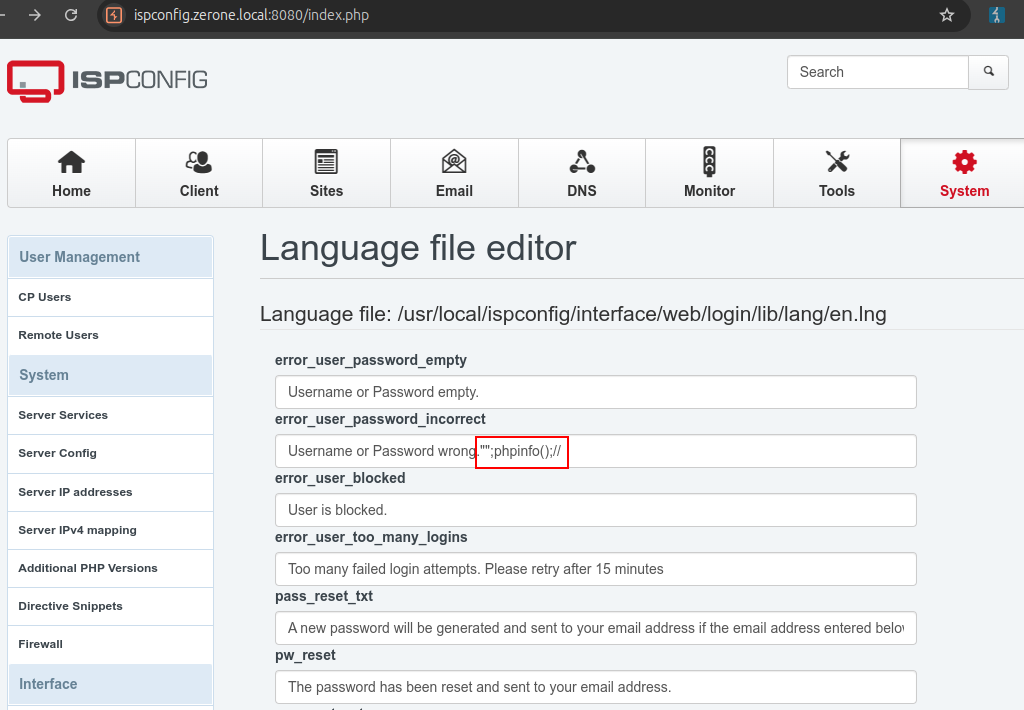Image resolution: width=1024 pixels, height=710 pixels.
Task: Open Remote Users in sidebar
Action: click(110, 335)
